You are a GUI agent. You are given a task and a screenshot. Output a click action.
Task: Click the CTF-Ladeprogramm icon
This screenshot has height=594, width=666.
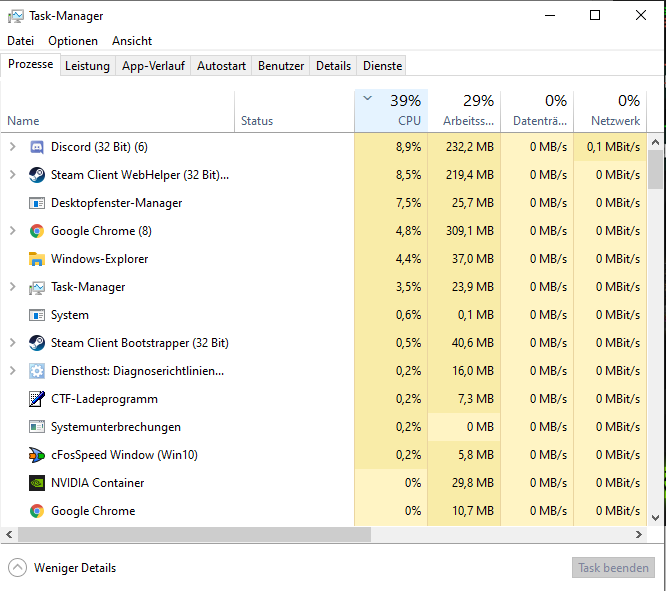pos(37,399)
